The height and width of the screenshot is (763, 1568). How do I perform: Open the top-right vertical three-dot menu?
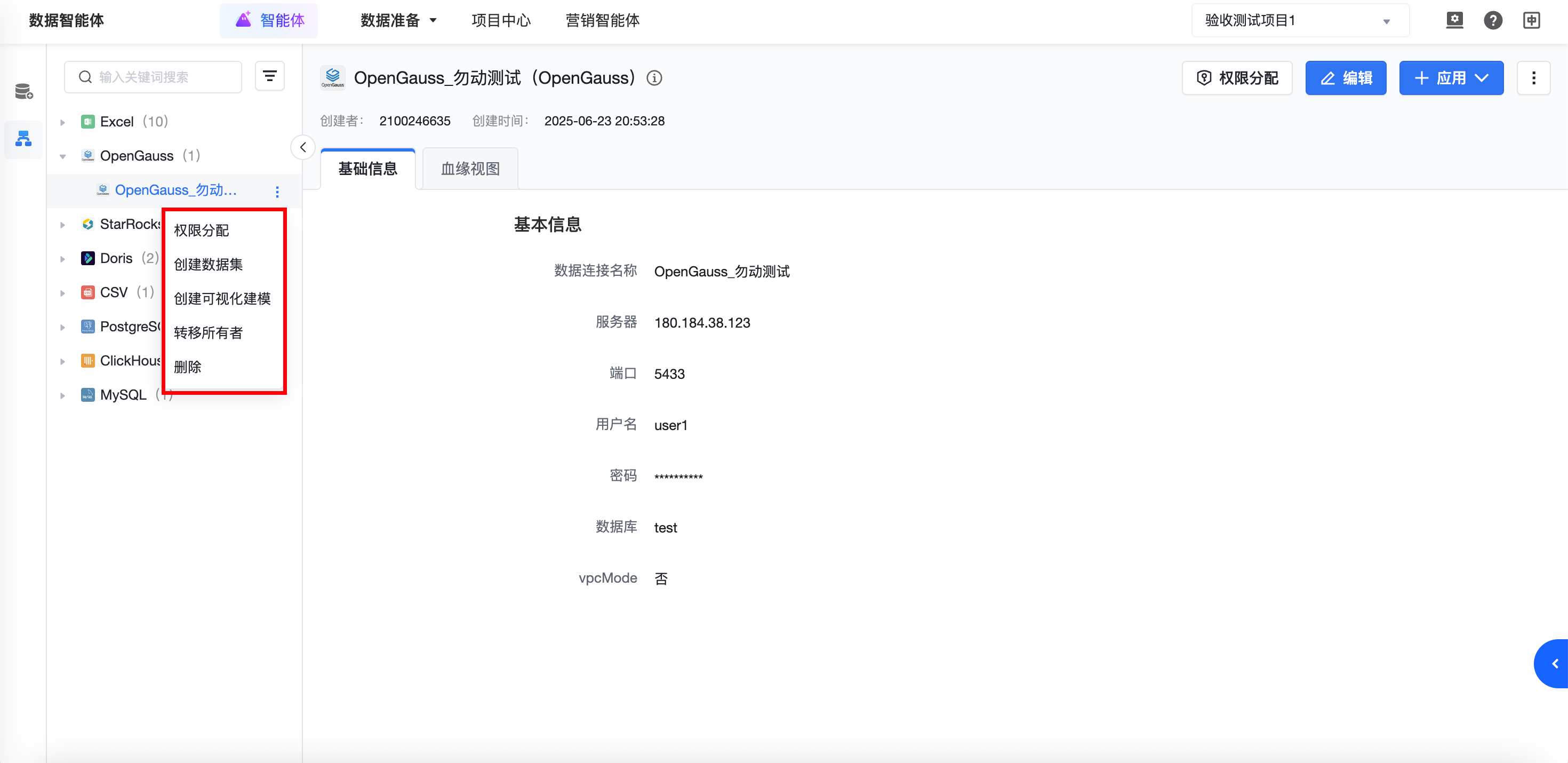pos(1533,78)
